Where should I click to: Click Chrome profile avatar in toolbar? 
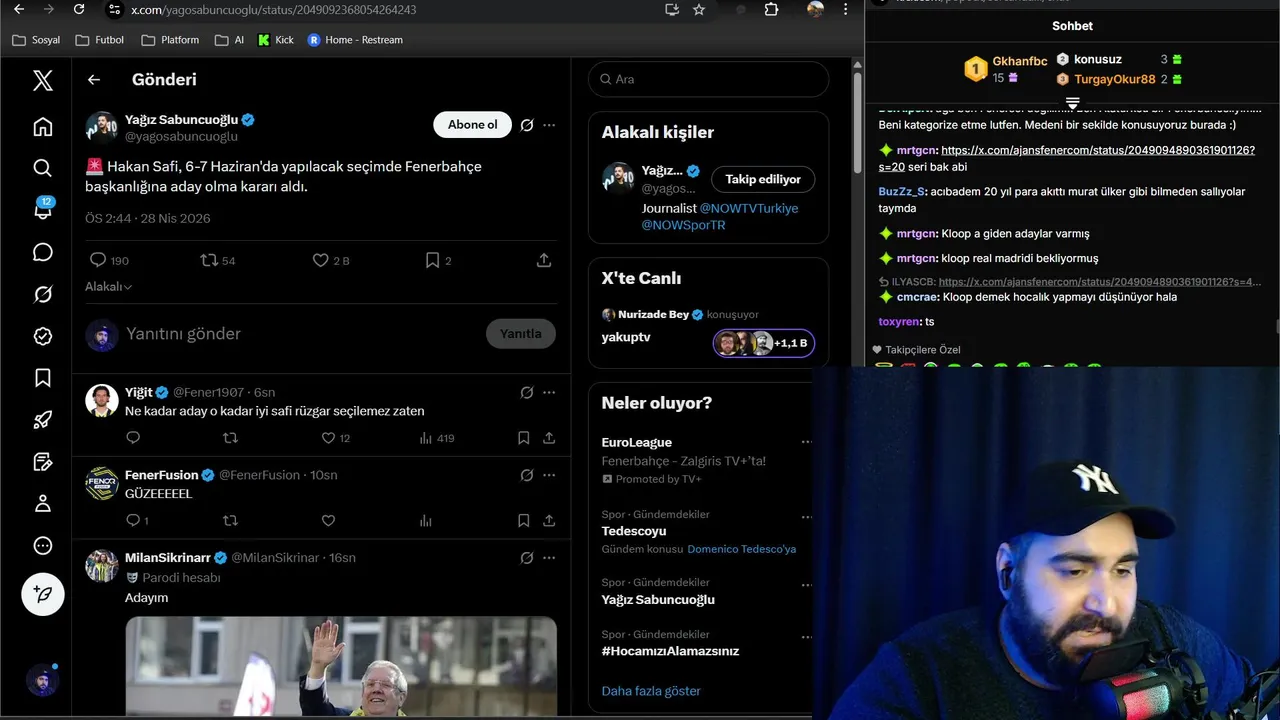816,9
